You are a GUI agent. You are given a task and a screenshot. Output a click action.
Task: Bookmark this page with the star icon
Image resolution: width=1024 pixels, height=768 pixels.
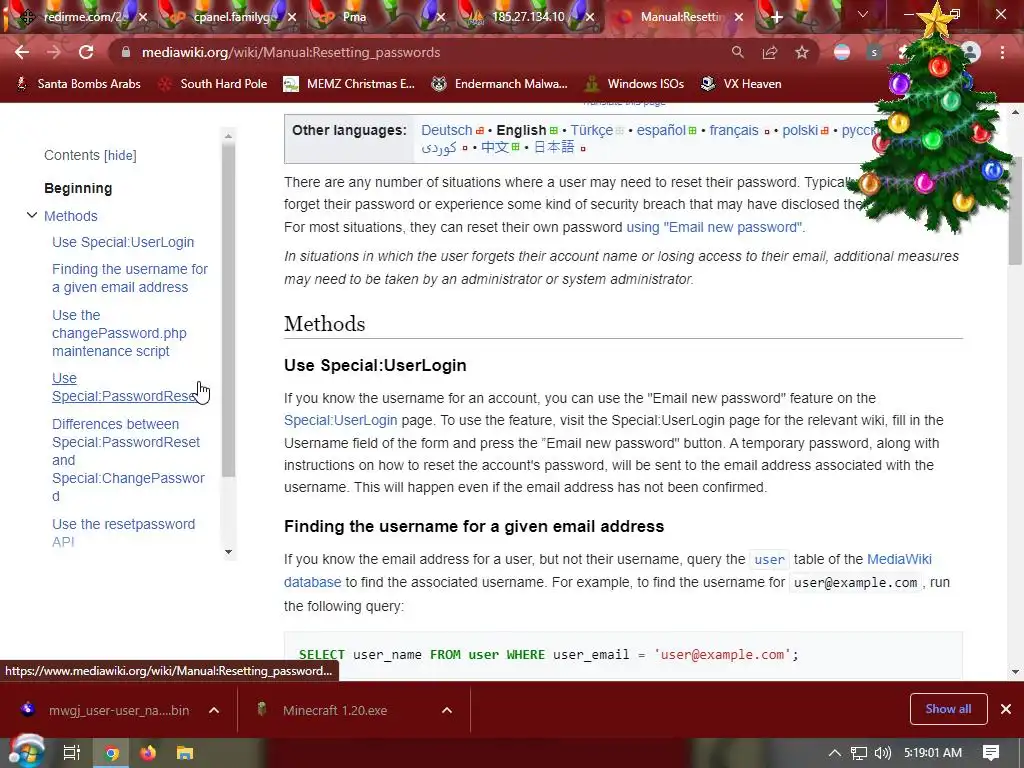802,52
